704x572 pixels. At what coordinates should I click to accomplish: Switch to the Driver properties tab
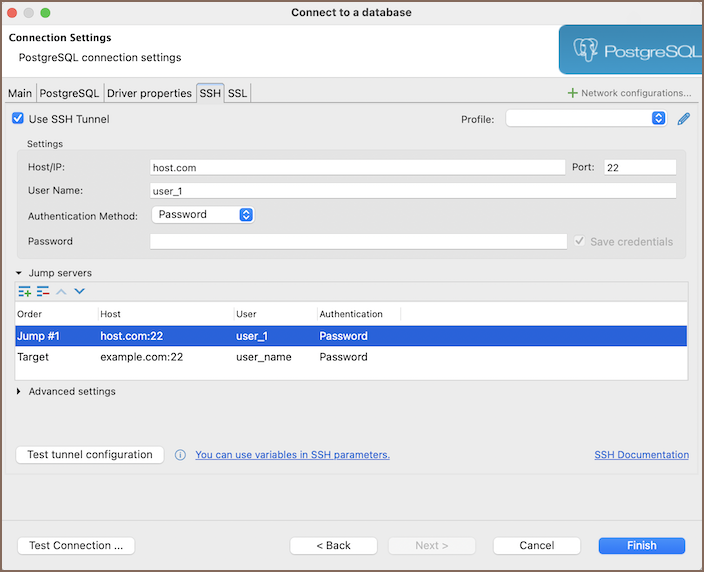[x=149, y=93]
